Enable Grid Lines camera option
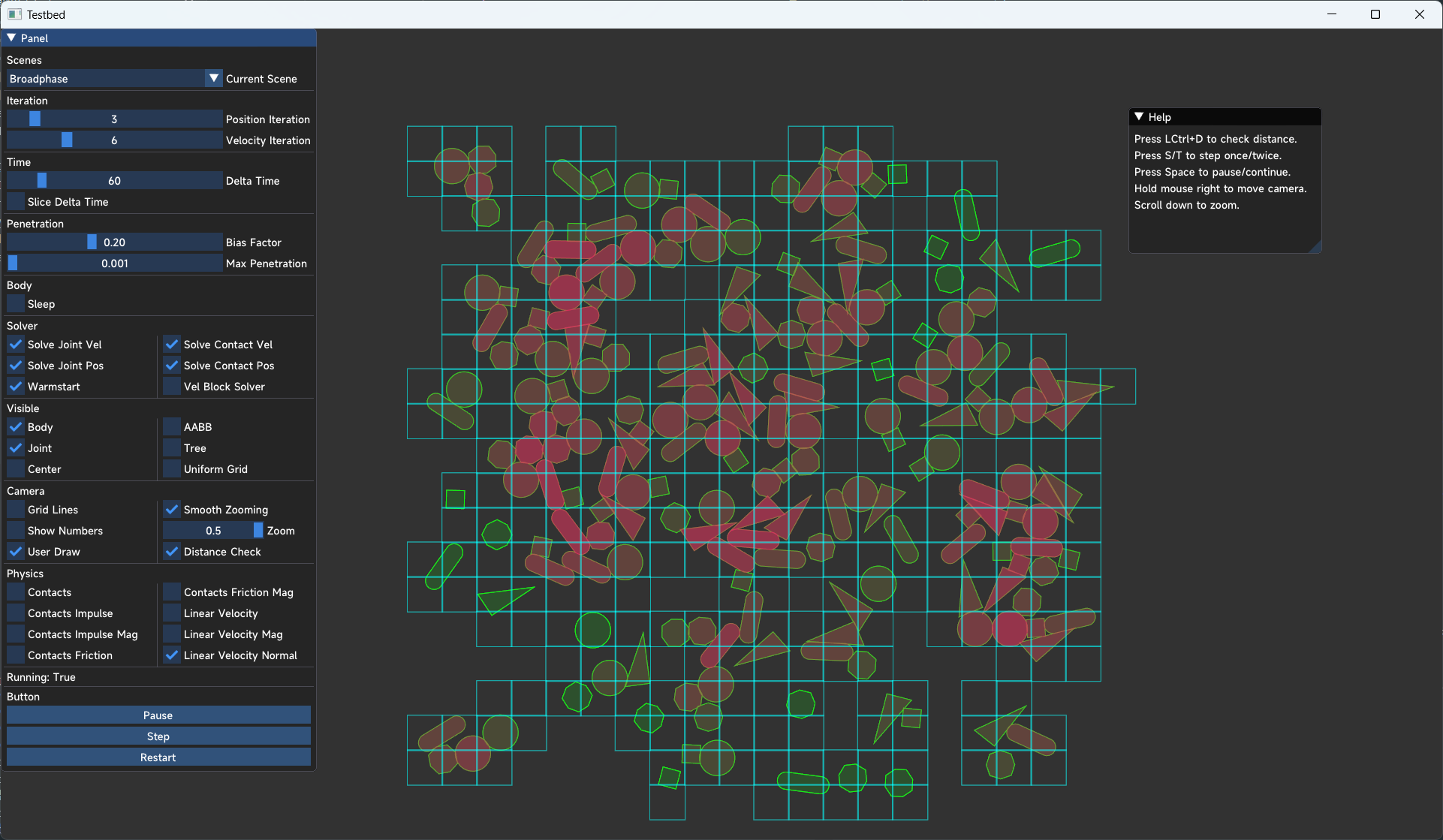The image size is (1443, 840). coord(16,510)
